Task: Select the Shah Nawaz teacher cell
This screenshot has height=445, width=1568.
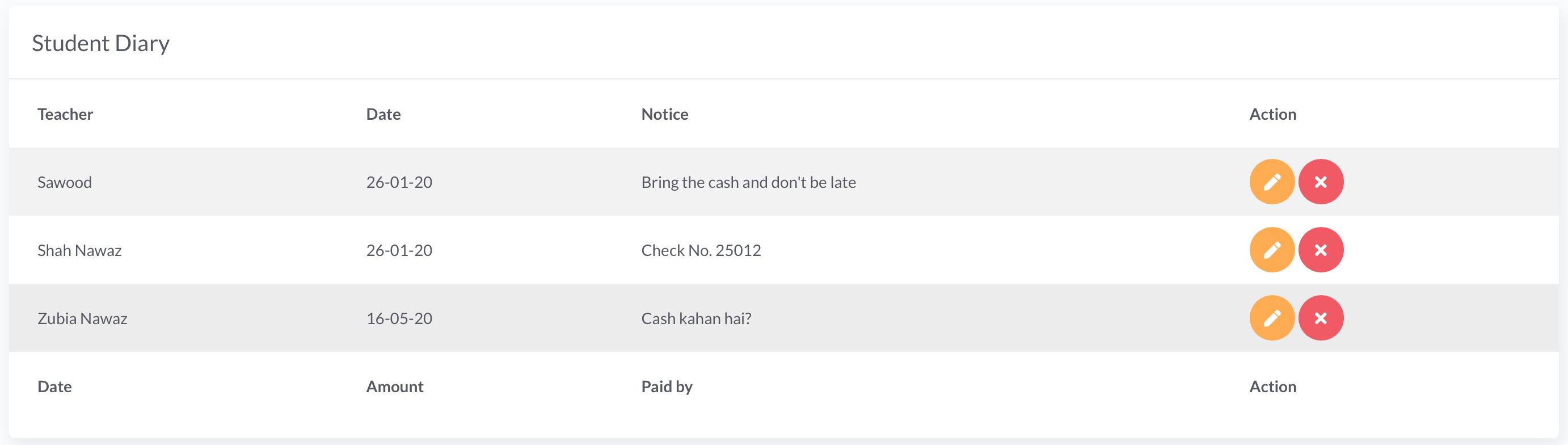Action: point(79,250)
